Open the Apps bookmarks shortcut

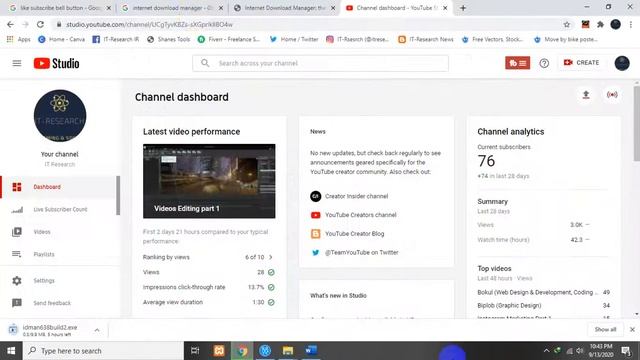[19, 39]
